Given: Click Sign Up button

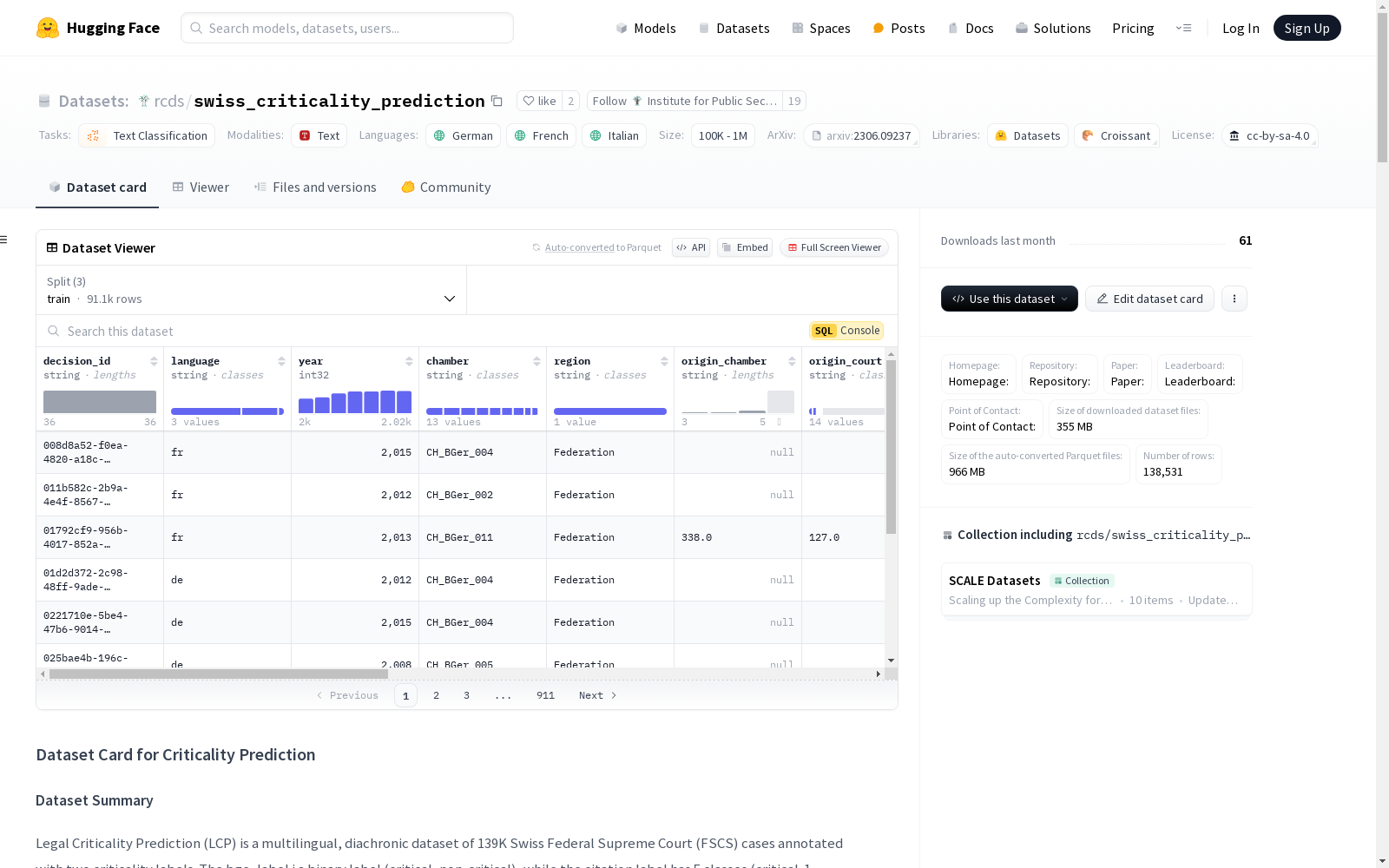Looking at the screenshot, I should click(x=1307, y=28).
